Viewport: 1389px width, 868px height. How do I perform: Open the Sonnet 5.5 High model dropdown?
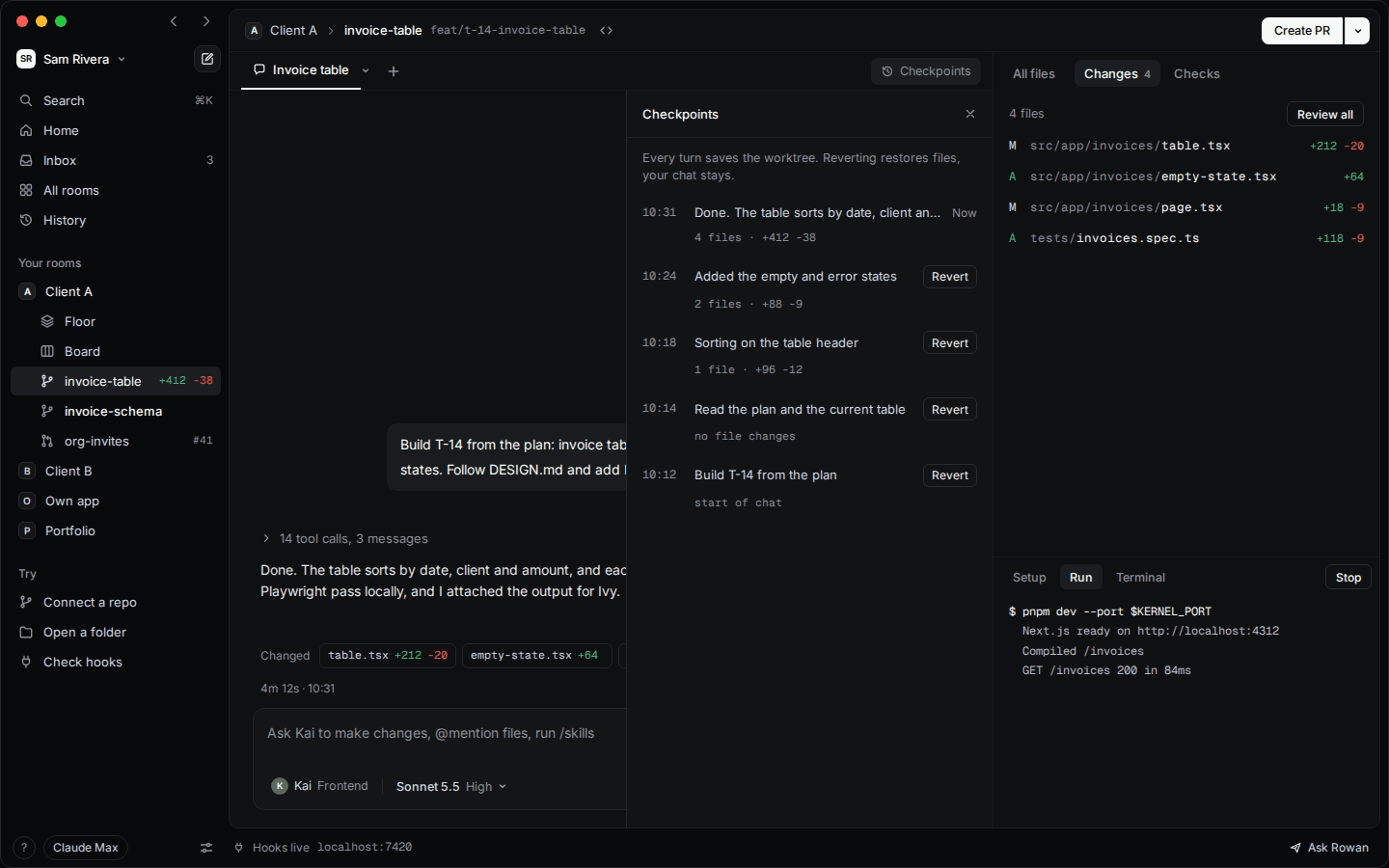451,787
